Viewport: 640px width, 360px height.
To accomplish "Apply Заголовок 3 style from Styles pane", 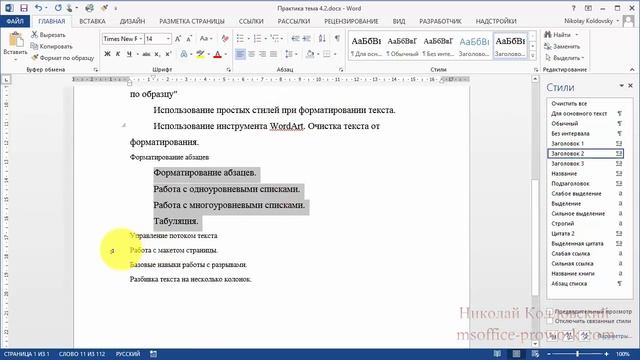I will click(585, 164).
